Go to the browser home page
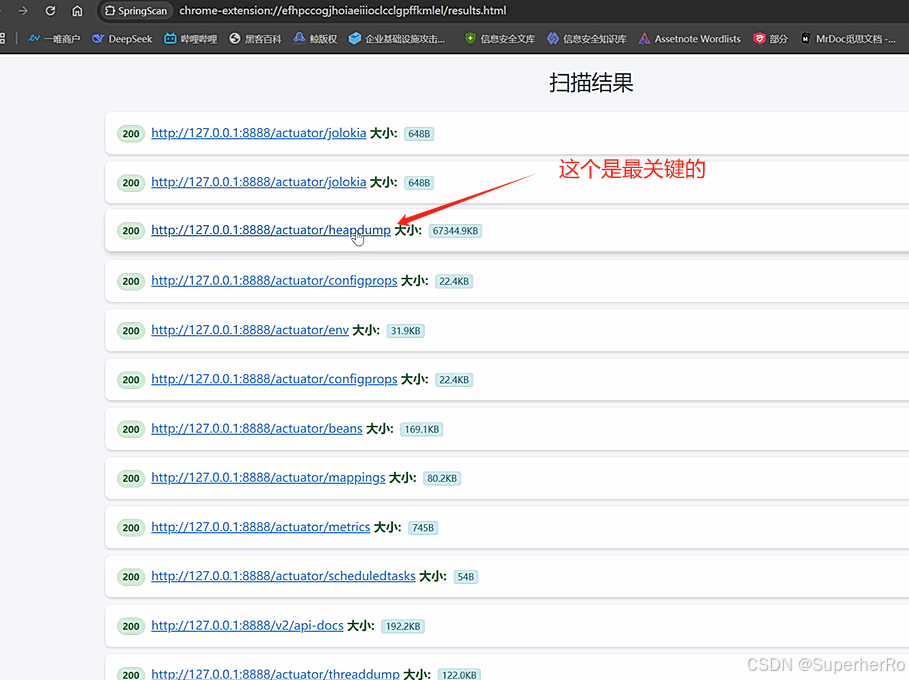 click(77, 10)
